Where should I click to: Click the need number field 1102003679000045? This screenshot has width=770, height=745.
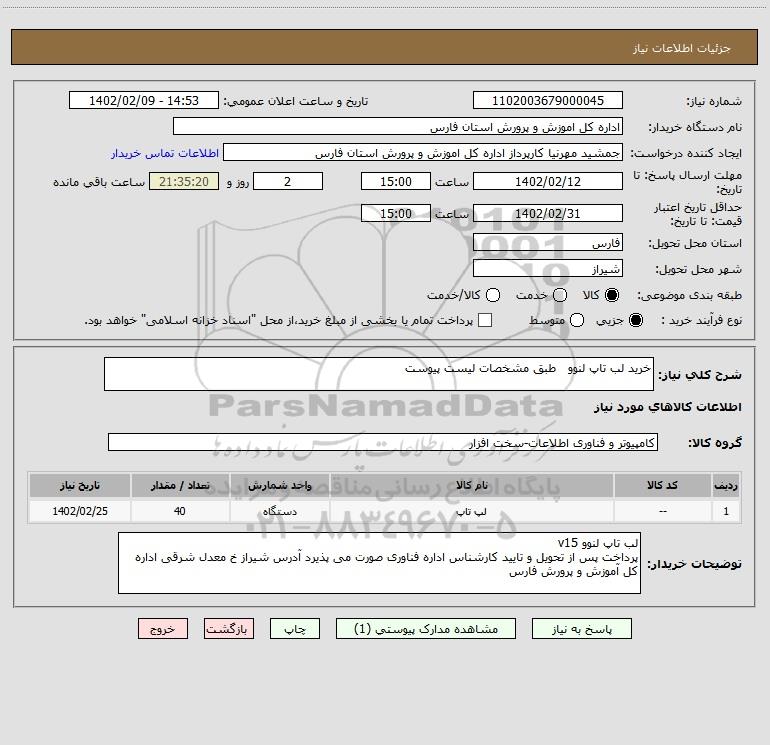(548, 100)
